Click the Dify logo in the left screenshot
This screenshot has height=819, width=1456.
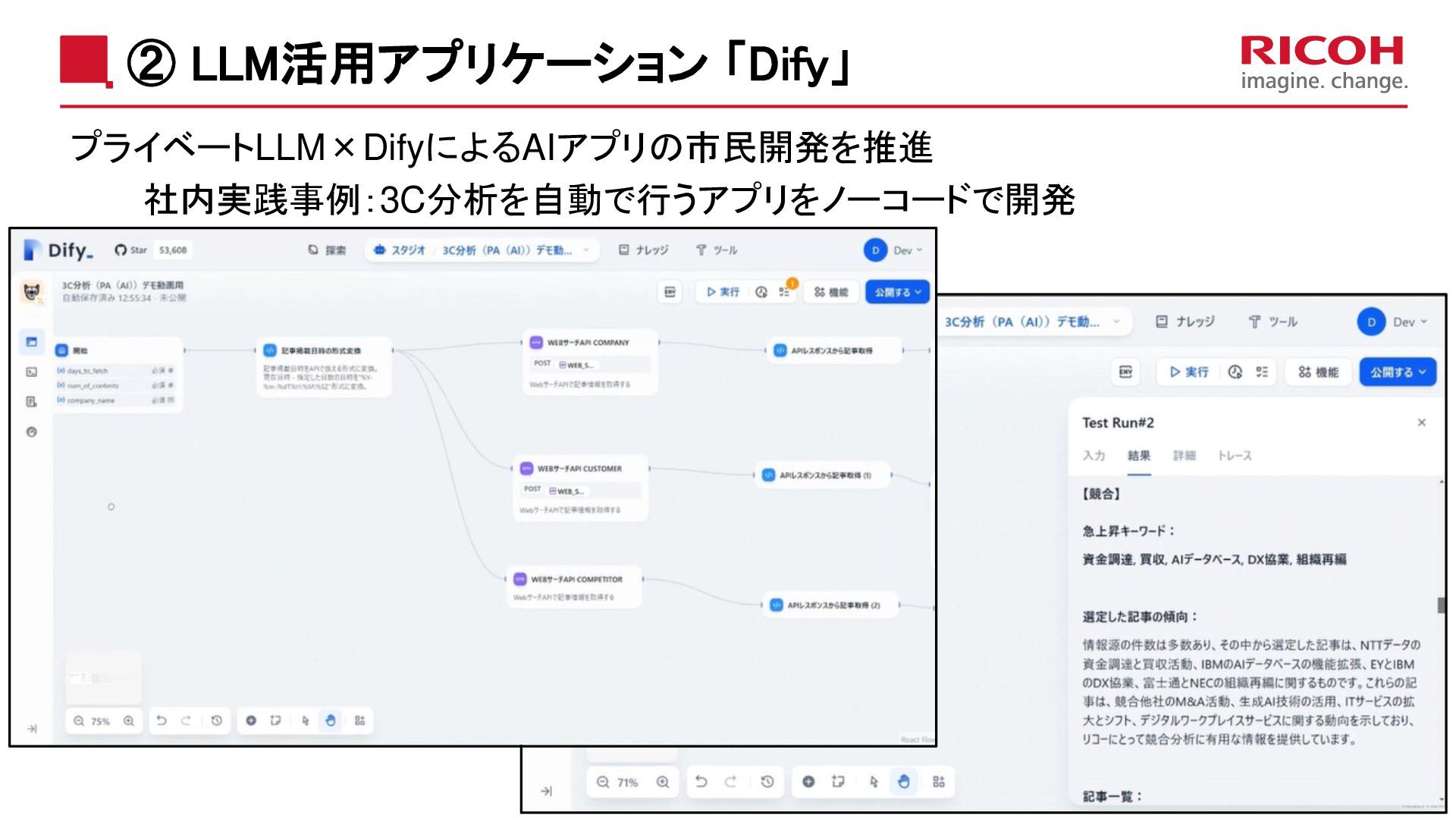pyautogui.click(x=58, y=250)
